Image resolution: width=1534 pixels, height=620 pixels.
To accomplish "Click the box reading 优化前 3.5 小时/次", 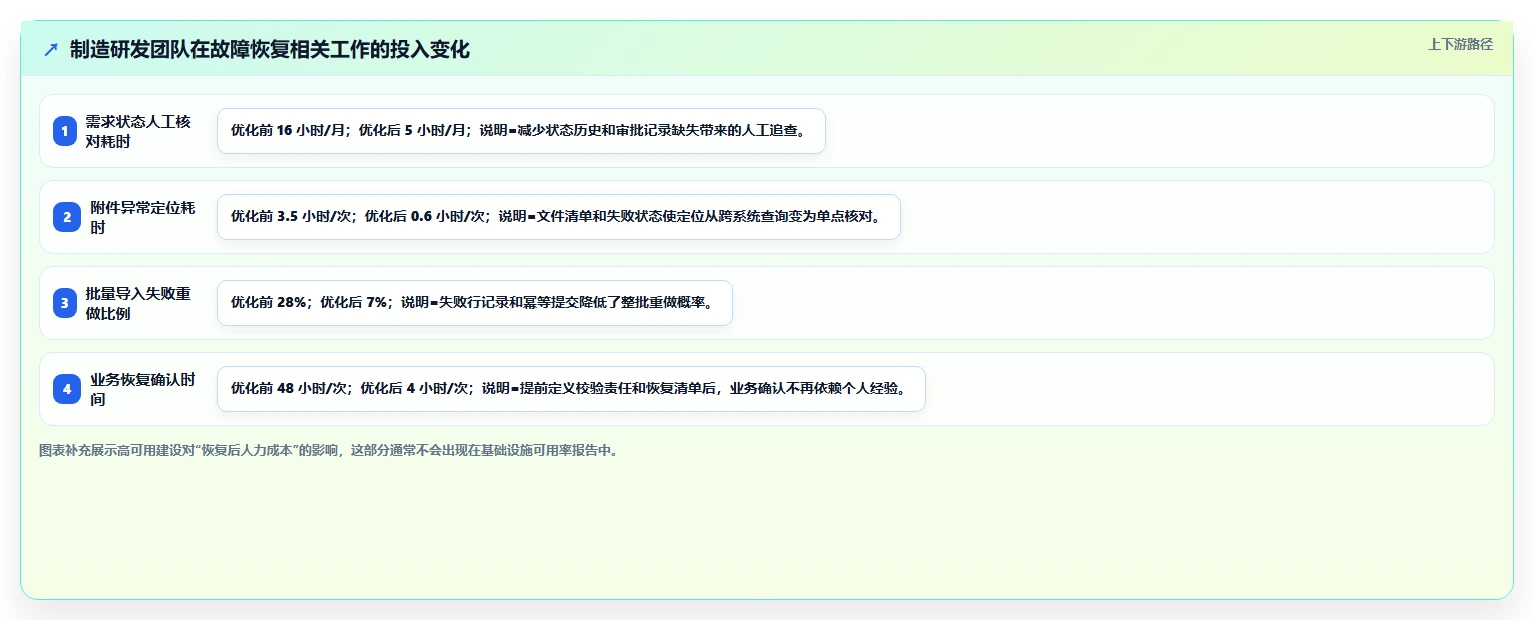I will 559,217.
